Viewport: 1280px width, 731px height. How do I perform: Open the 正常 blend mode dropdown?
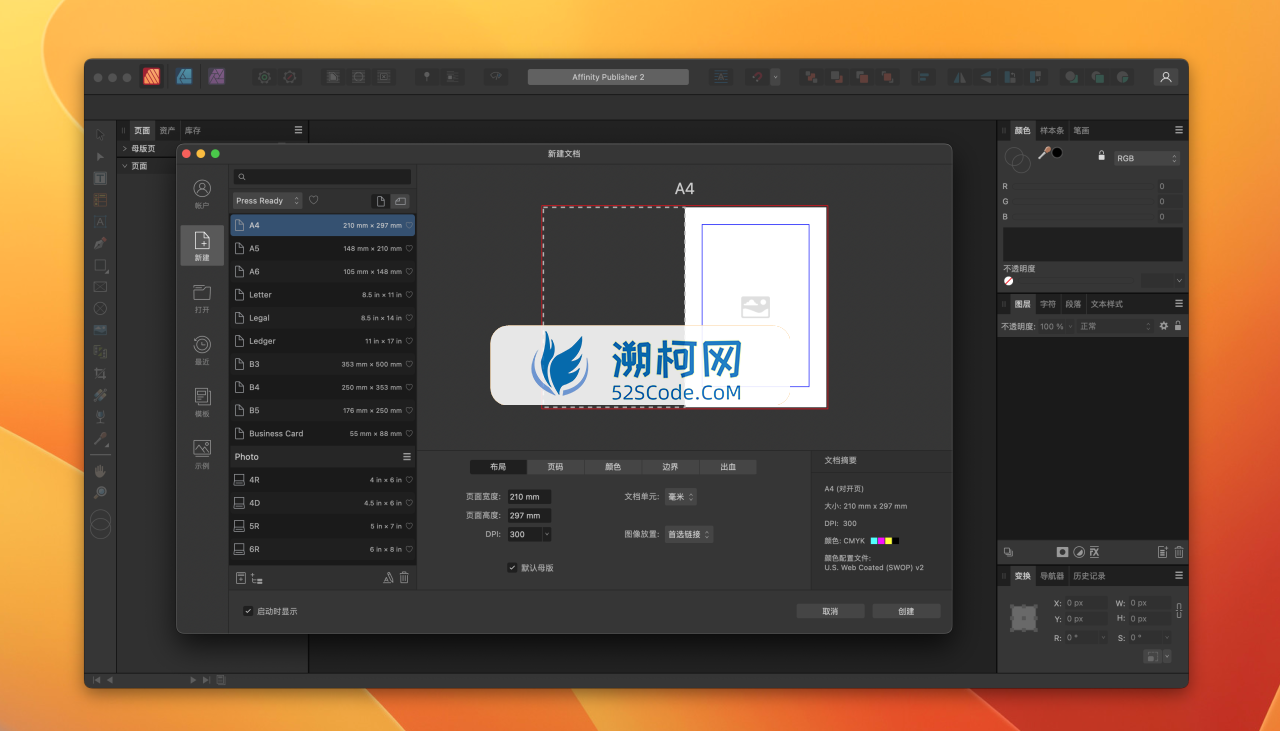1116,326
